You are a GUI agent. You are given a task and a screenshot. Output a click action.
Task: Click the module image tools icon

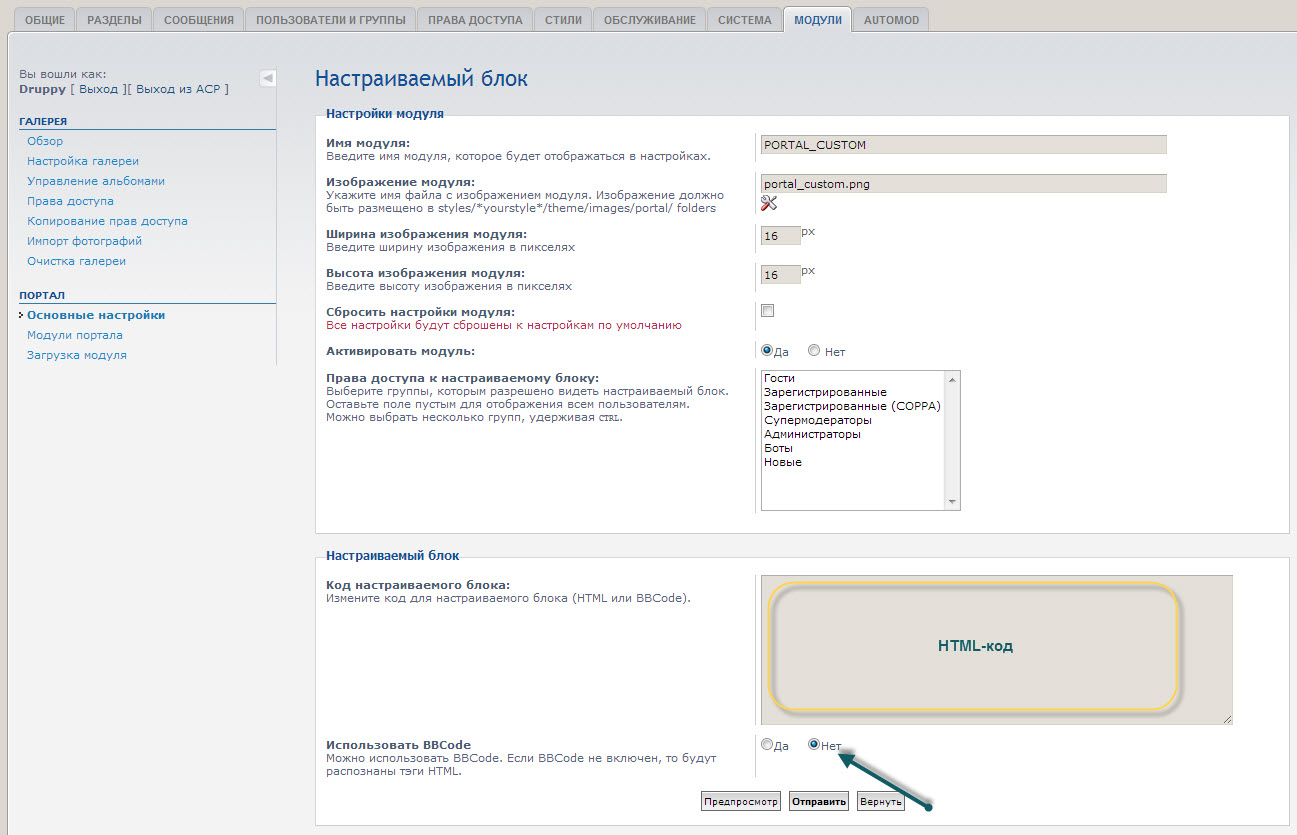coord(768,203)
